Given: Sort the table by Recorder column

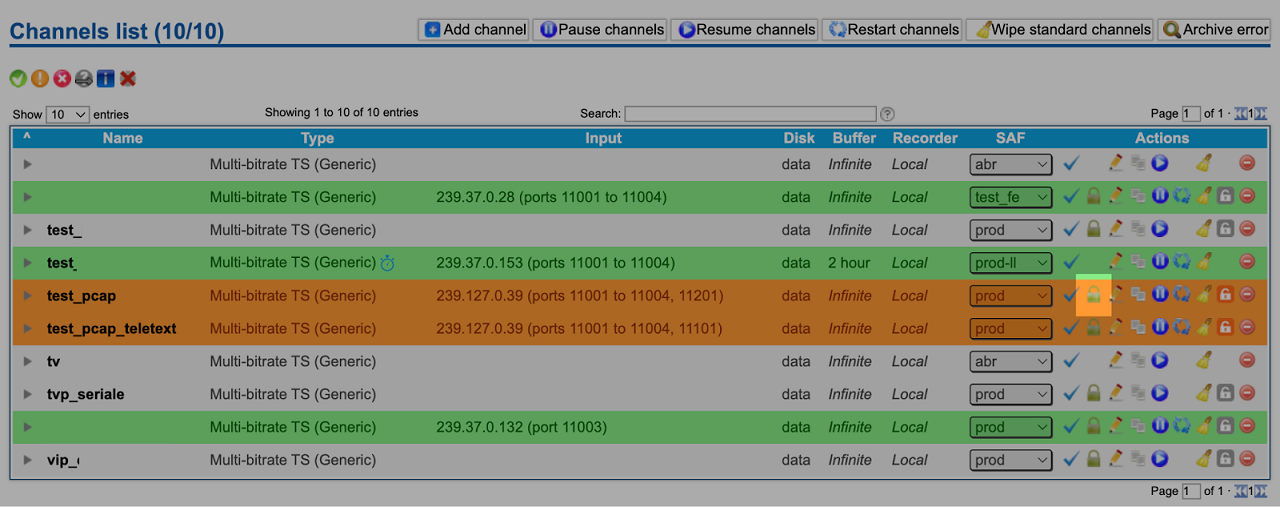Looking at the screenshot, I should [925, 138].
